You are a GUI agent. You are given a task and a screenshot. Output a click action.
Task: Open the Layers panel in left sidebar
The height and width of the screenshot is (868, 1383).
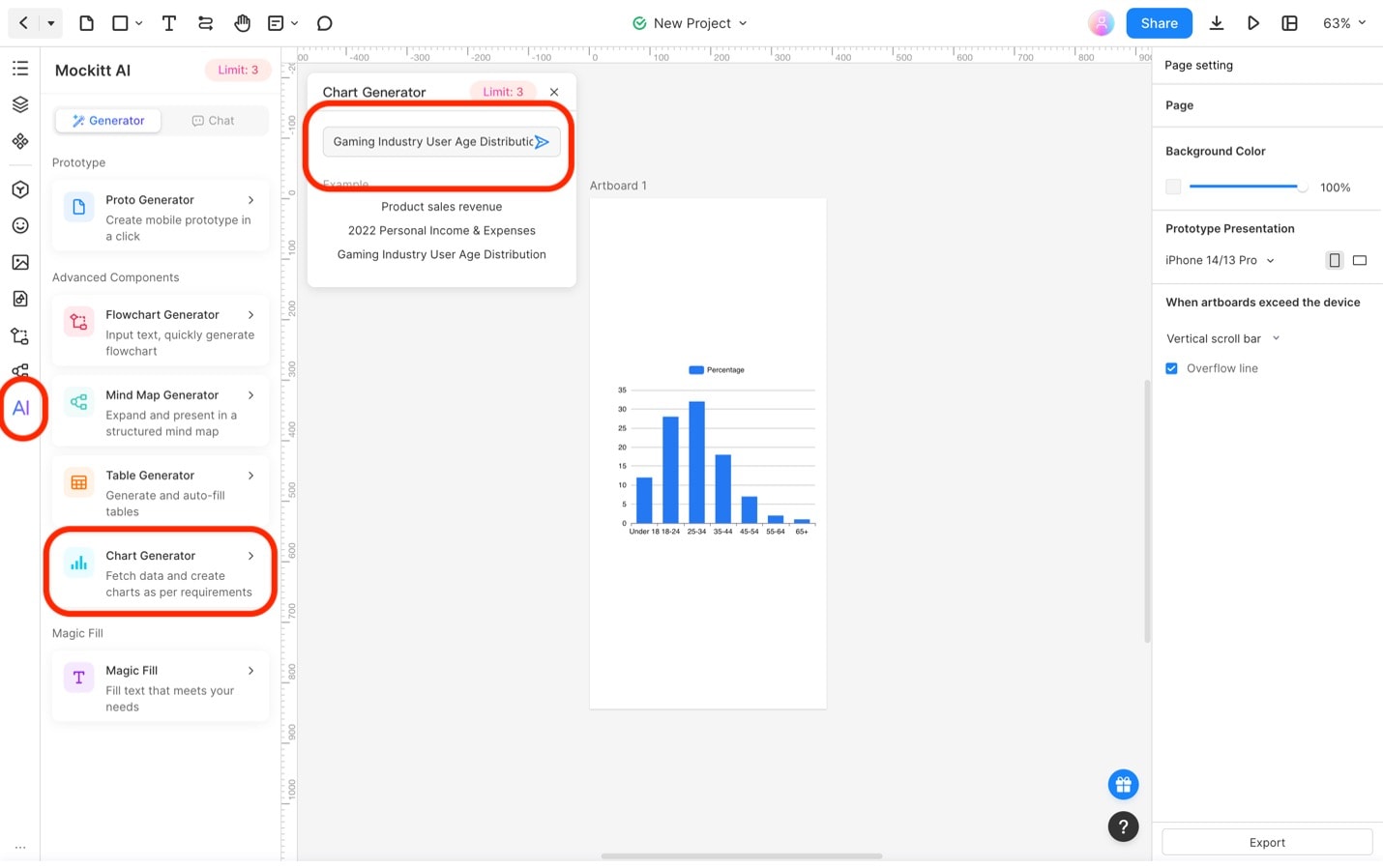20,104
